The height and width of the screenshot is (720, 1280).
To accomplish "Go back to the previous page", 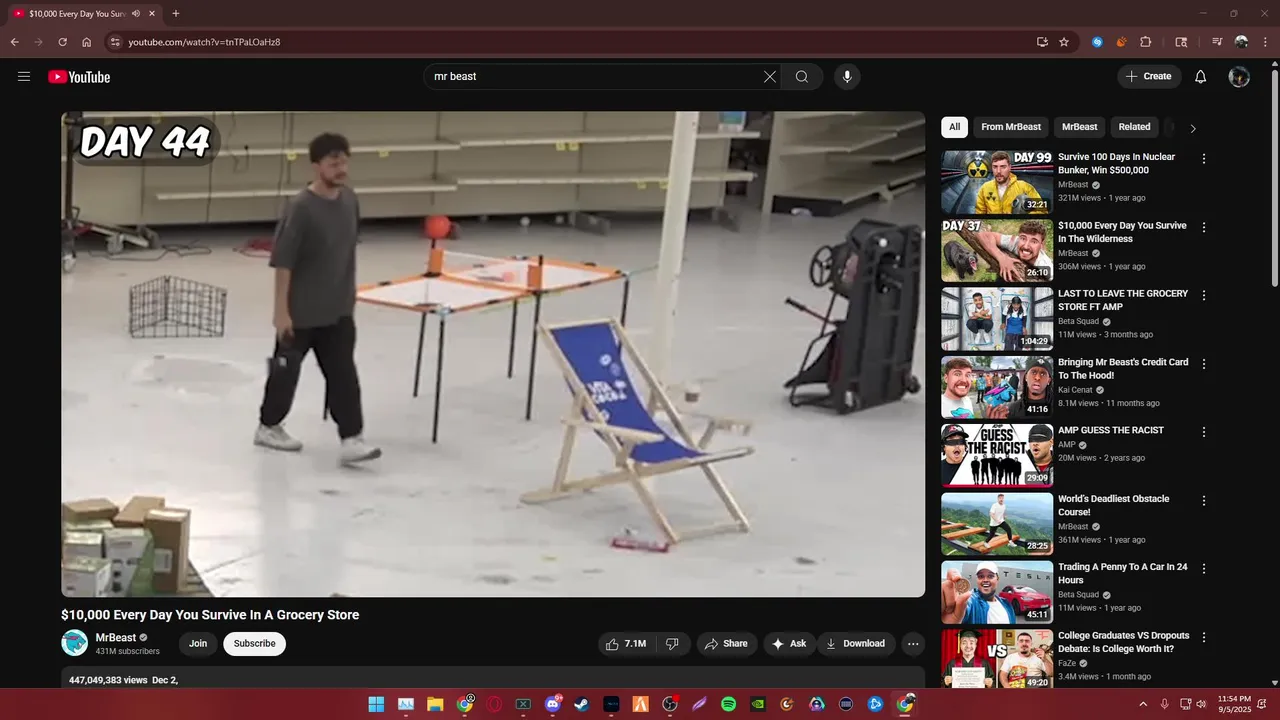I will click(15, 42).
